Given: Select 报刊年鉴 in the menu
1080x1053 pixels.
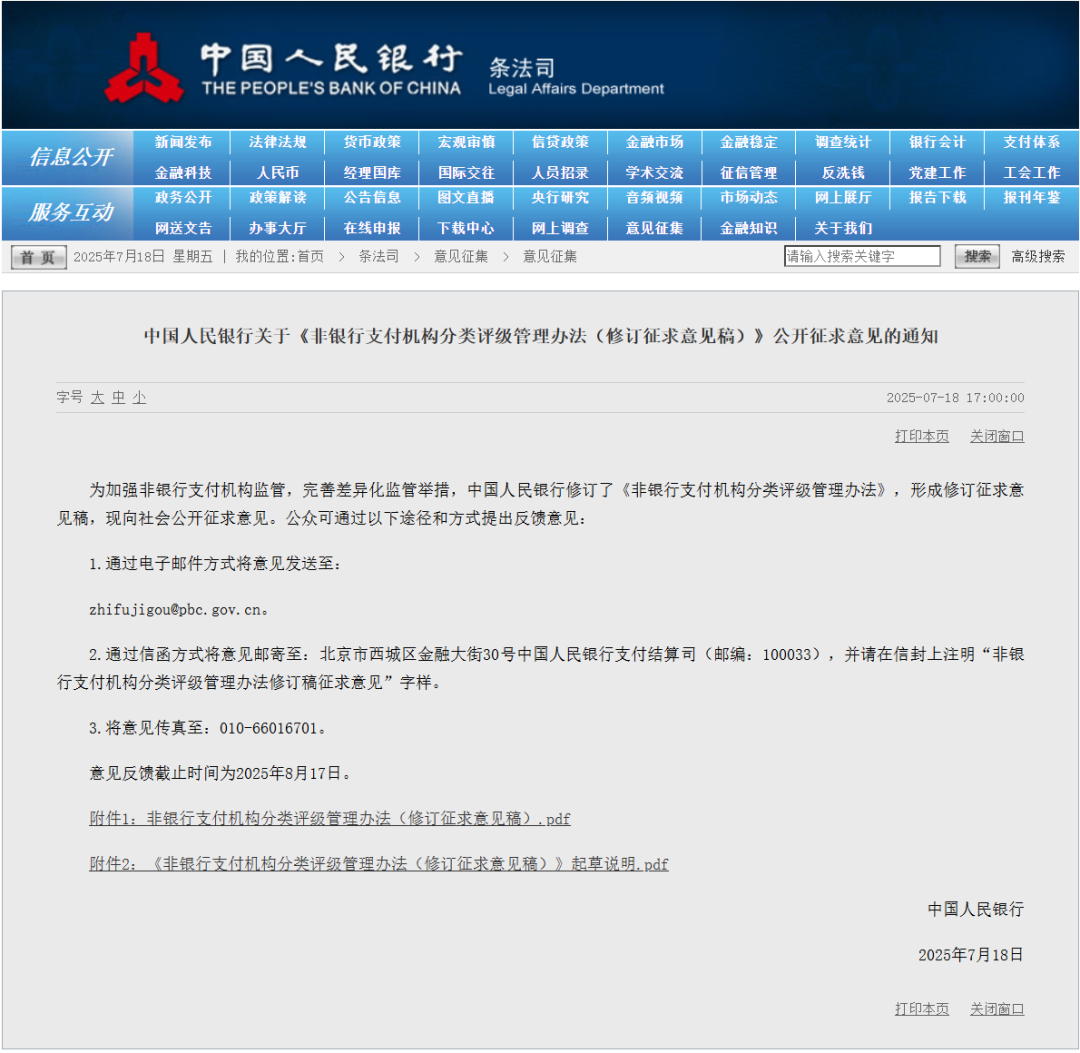Looking at the screenshot, I should (x=1032, y=198).
